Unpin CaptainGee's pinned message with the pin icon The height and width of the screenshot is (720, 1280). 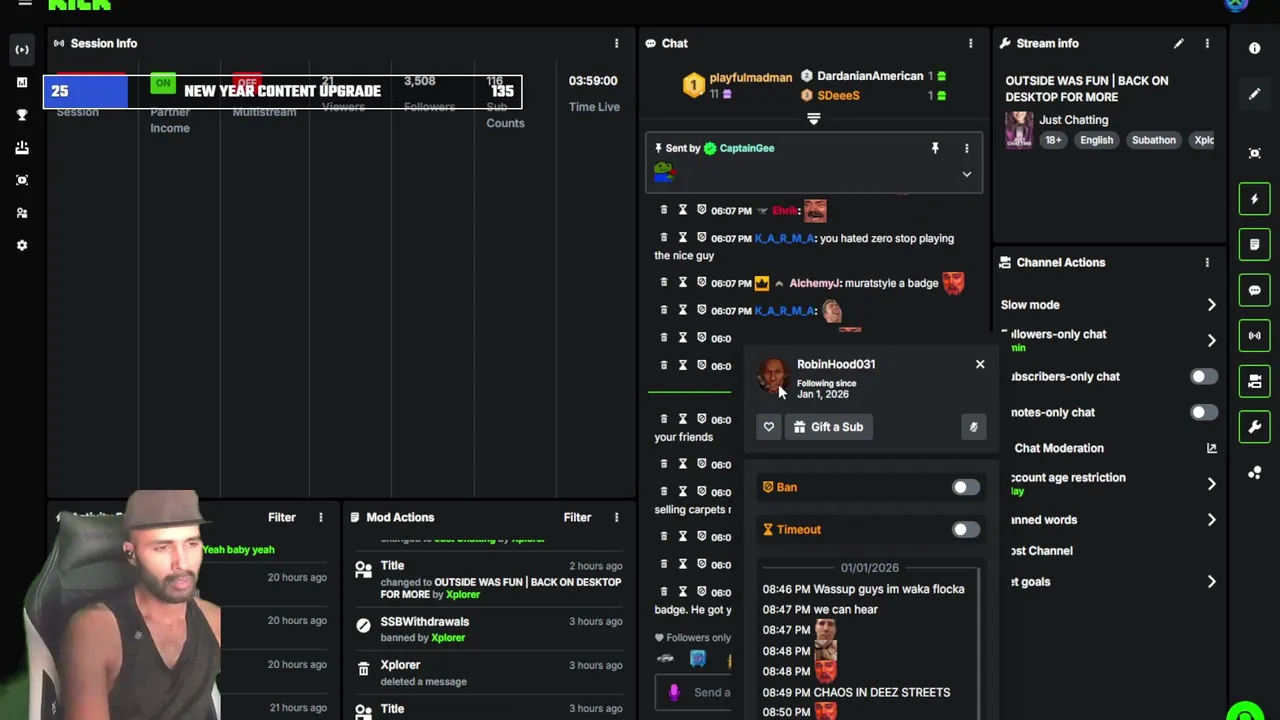click(935, 148)
